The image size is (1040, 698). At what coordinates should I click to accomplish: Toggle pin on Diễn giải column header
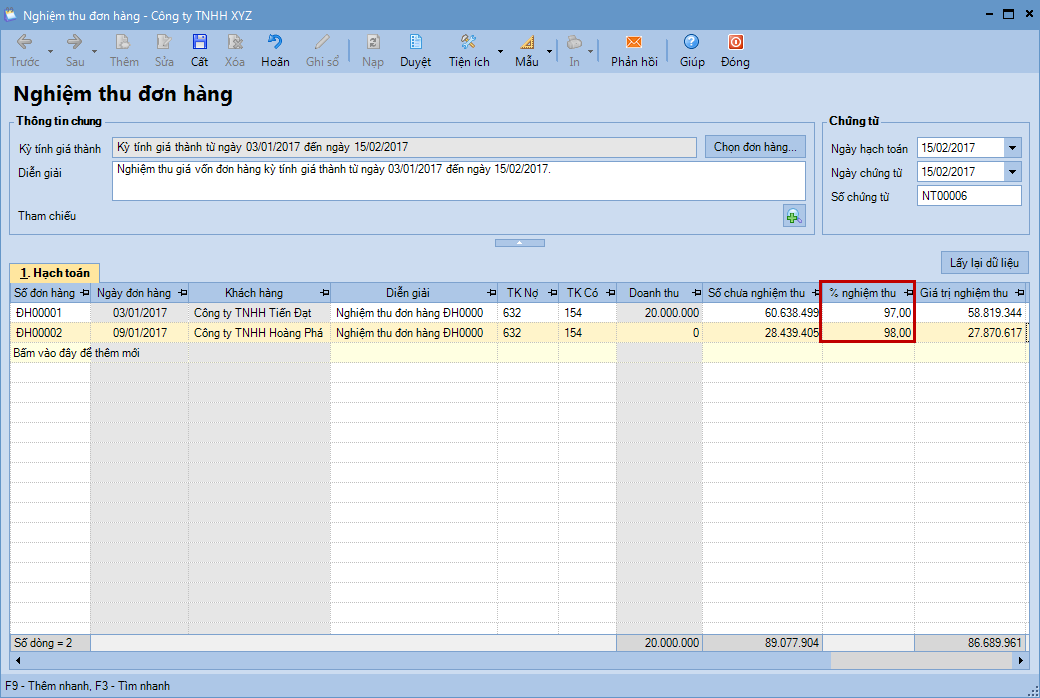tap(490, 293)
